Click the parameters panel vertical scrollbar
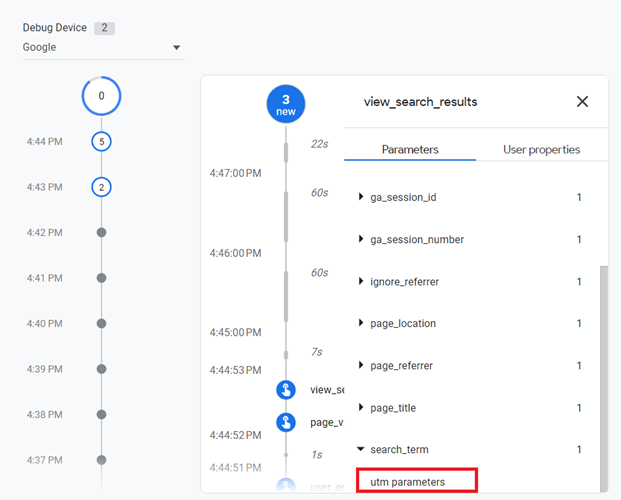The width and height of the screenshot is (621, 500). tap(604, 379)
